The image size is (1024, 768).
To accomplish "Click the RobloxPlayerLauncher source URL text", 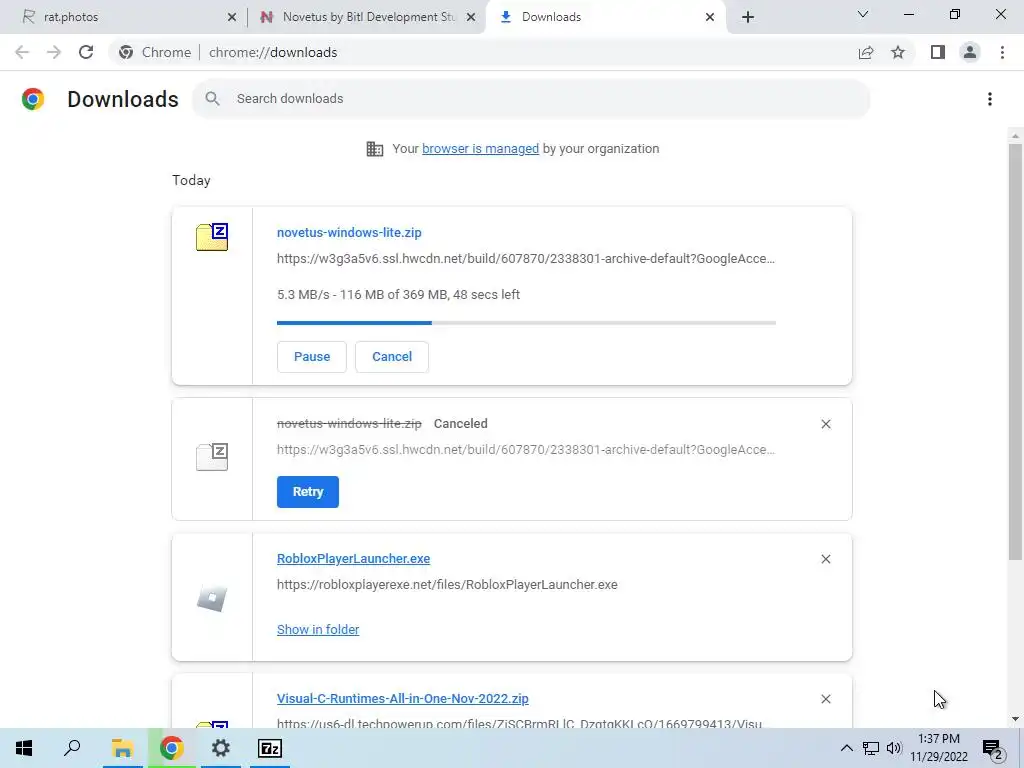I will 447,584.
